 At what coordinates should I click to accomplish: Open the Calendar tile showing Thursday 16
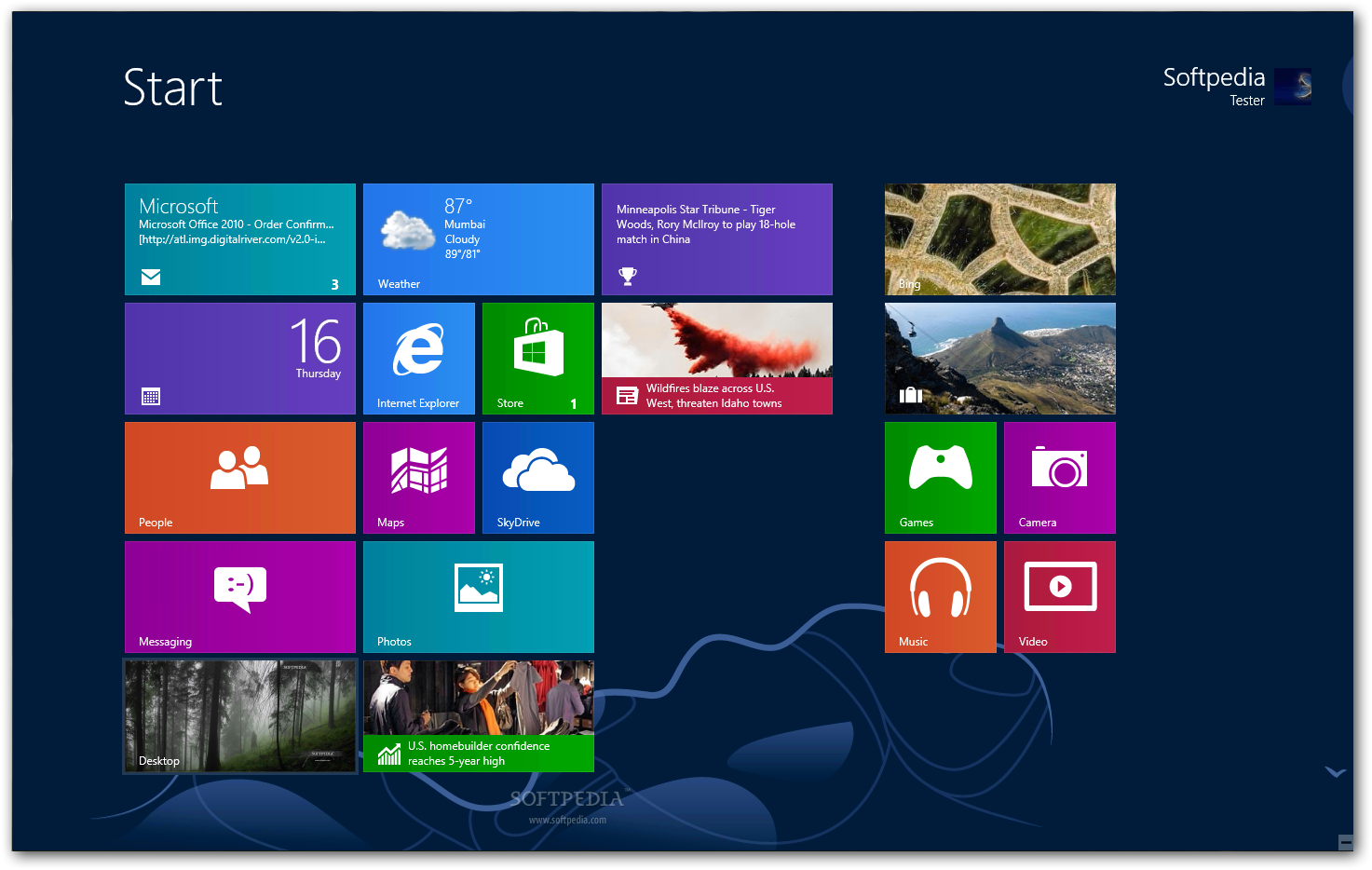click(239, 358)
